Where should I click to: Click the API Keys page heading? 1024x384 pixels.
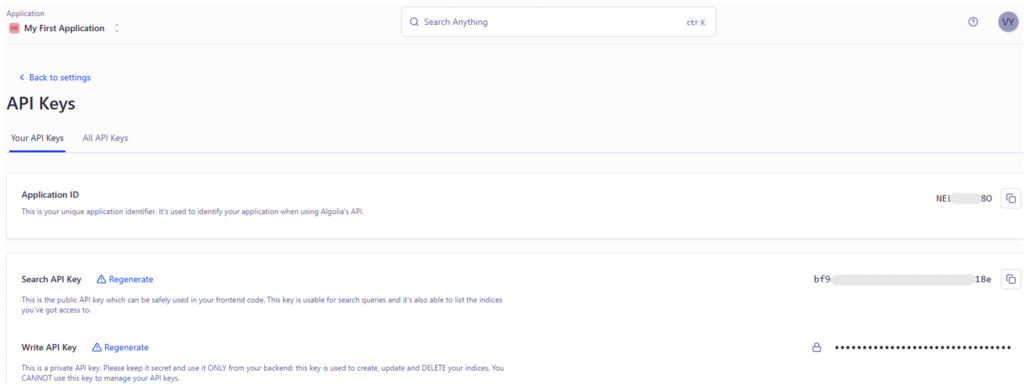click(41, 103)
